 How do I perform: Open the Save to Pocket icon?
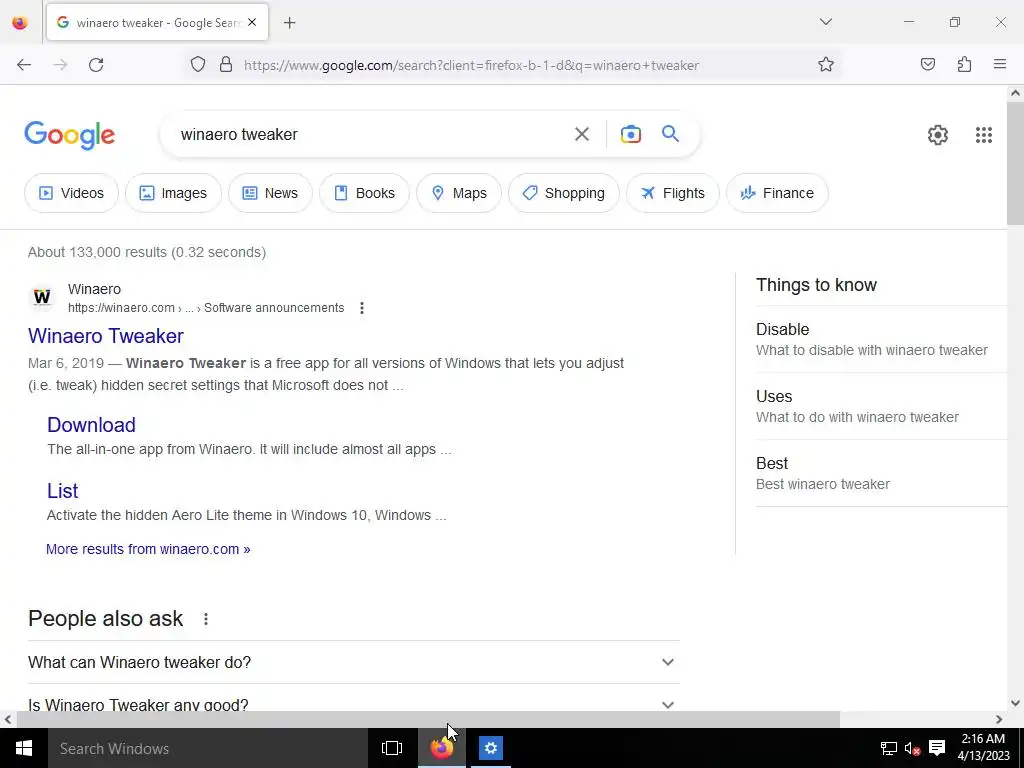pos(927,65)
